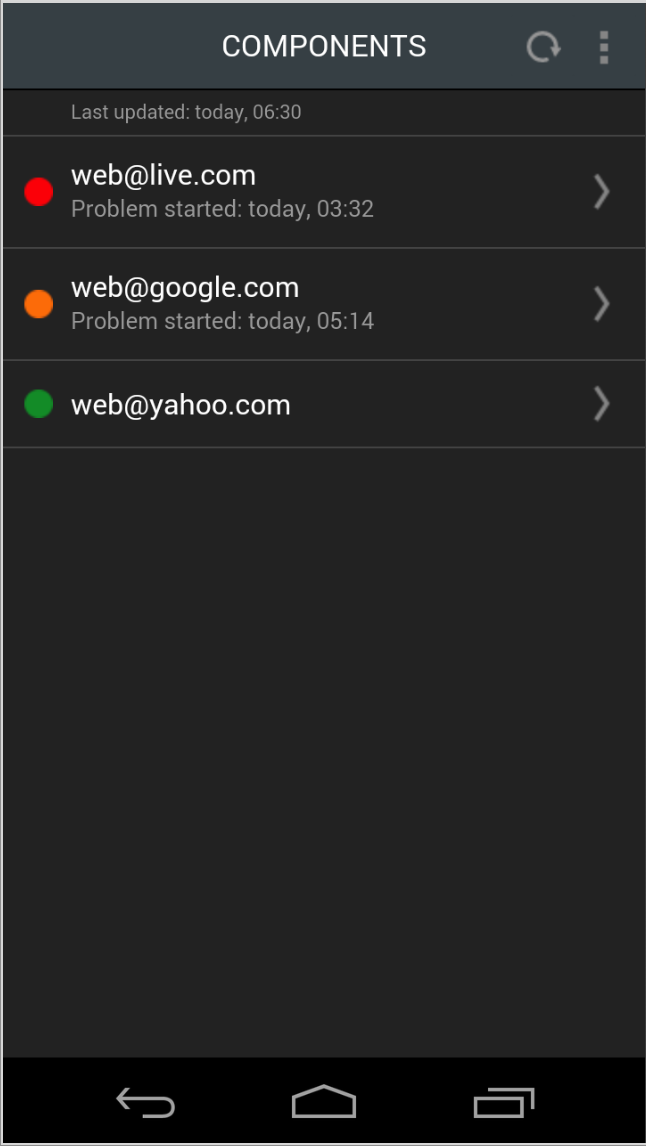The height and width of the screenshot is (1146, 646).
Task: Click the orange status dot for web@google.com
Action: pyautogui.click(x=39, y=303)
